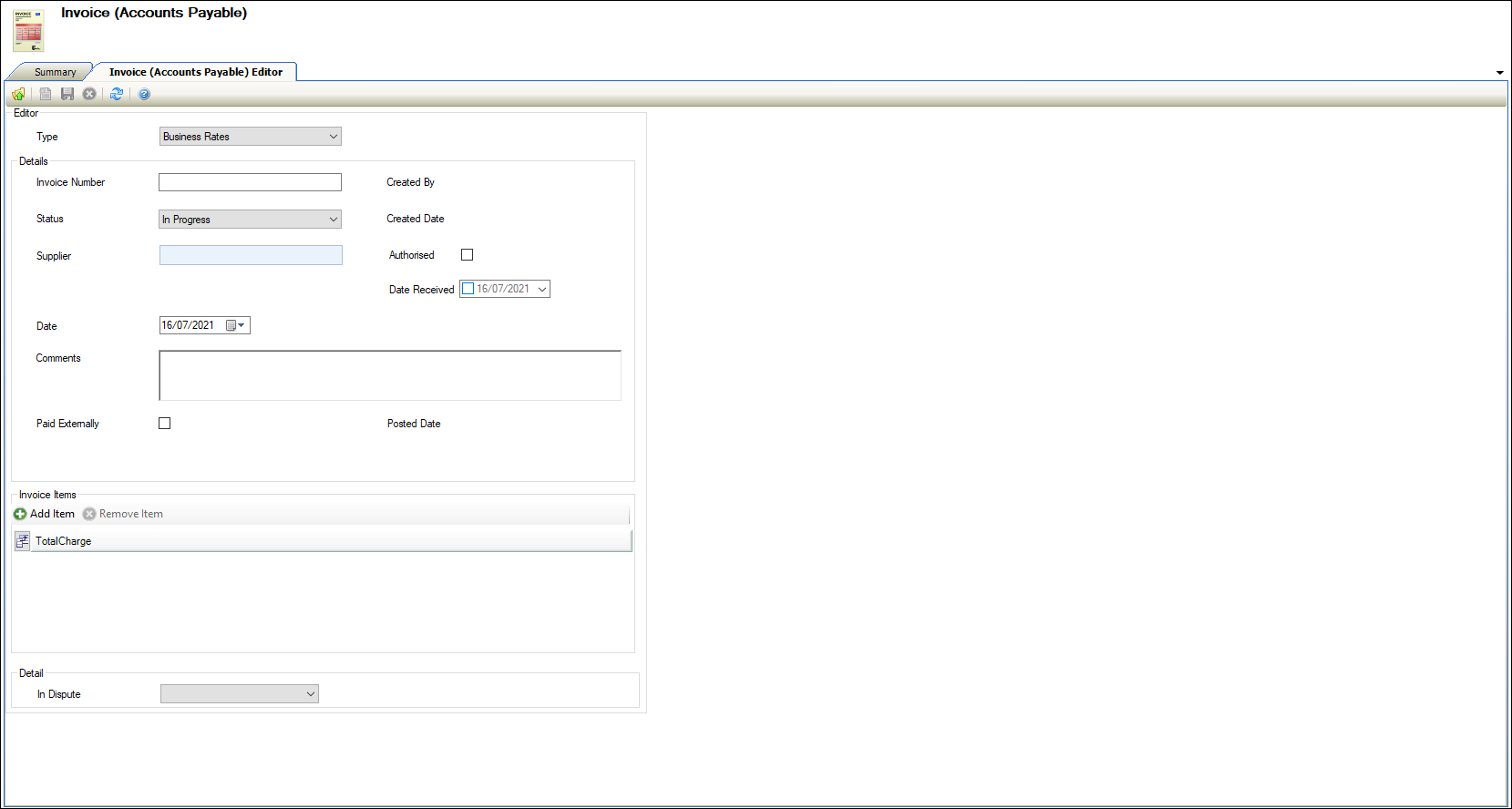This screenshot has height=809, width=1512.
Task: Click the grid column chooser icon beside TotalCharge
Action: [x=22, y=541]
